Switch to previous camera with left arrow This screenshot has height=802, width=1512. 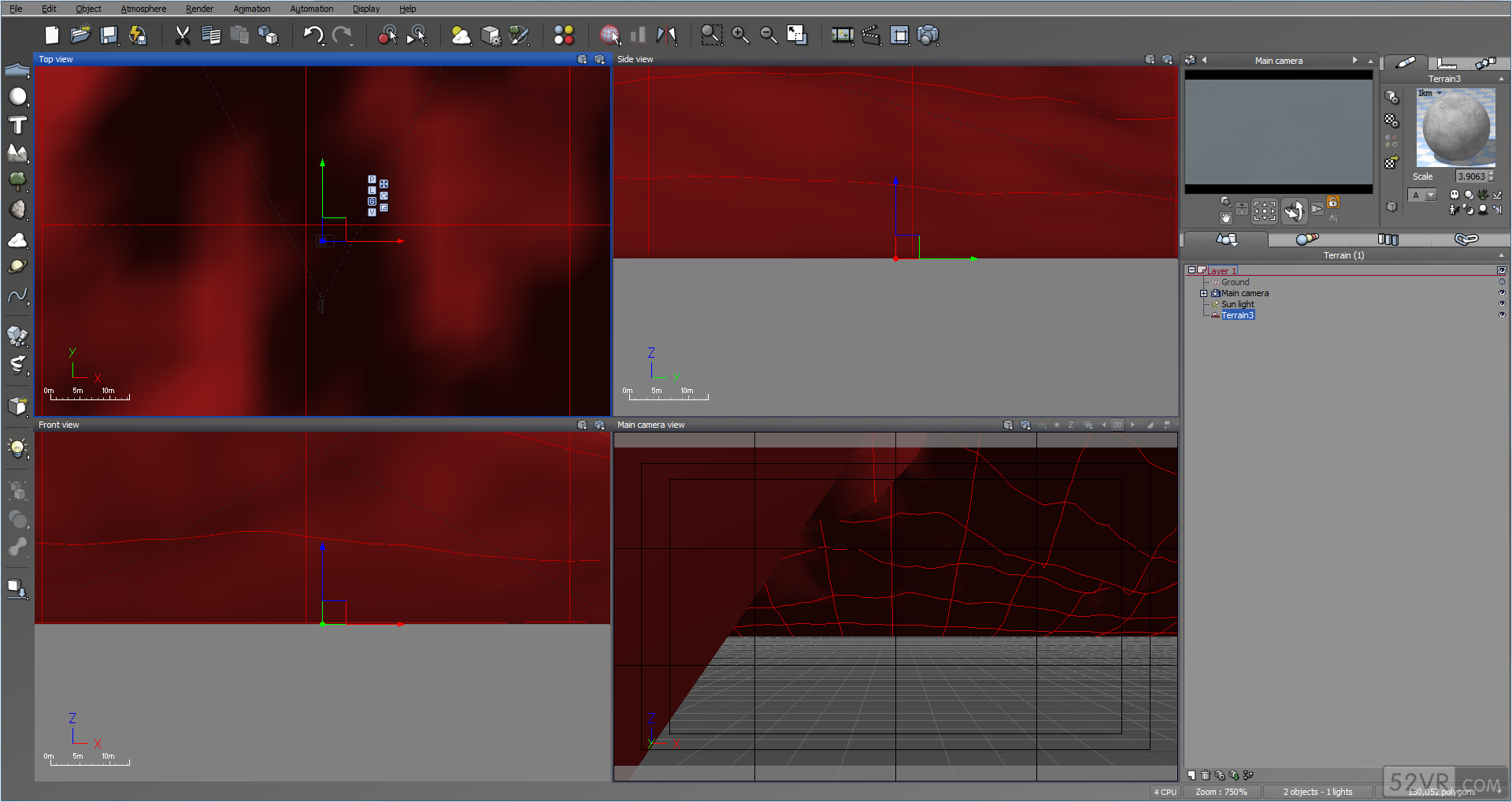click(1204, 61)
